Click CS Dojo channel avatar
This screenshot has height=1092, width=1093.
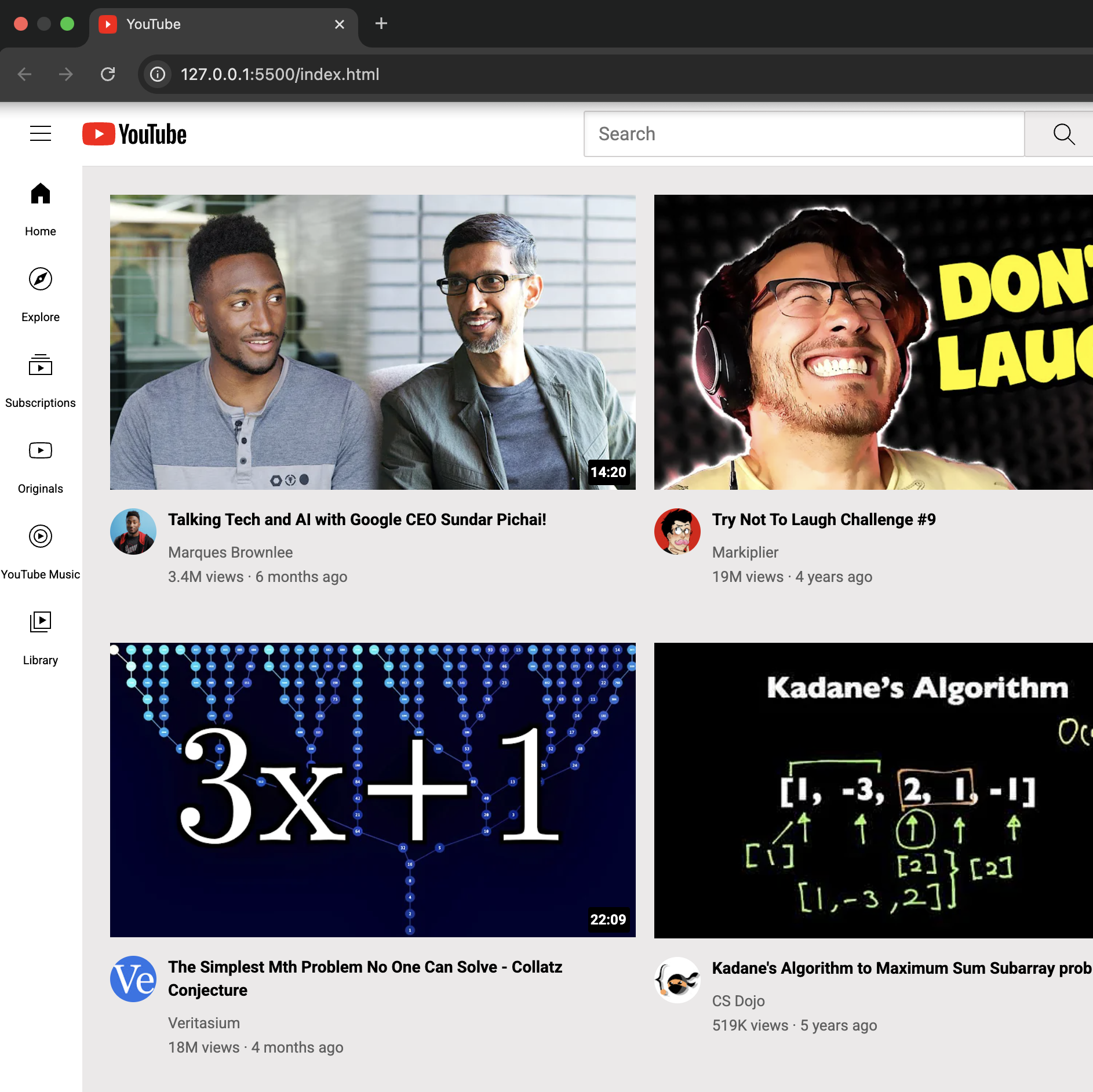(x=677, y=980)
